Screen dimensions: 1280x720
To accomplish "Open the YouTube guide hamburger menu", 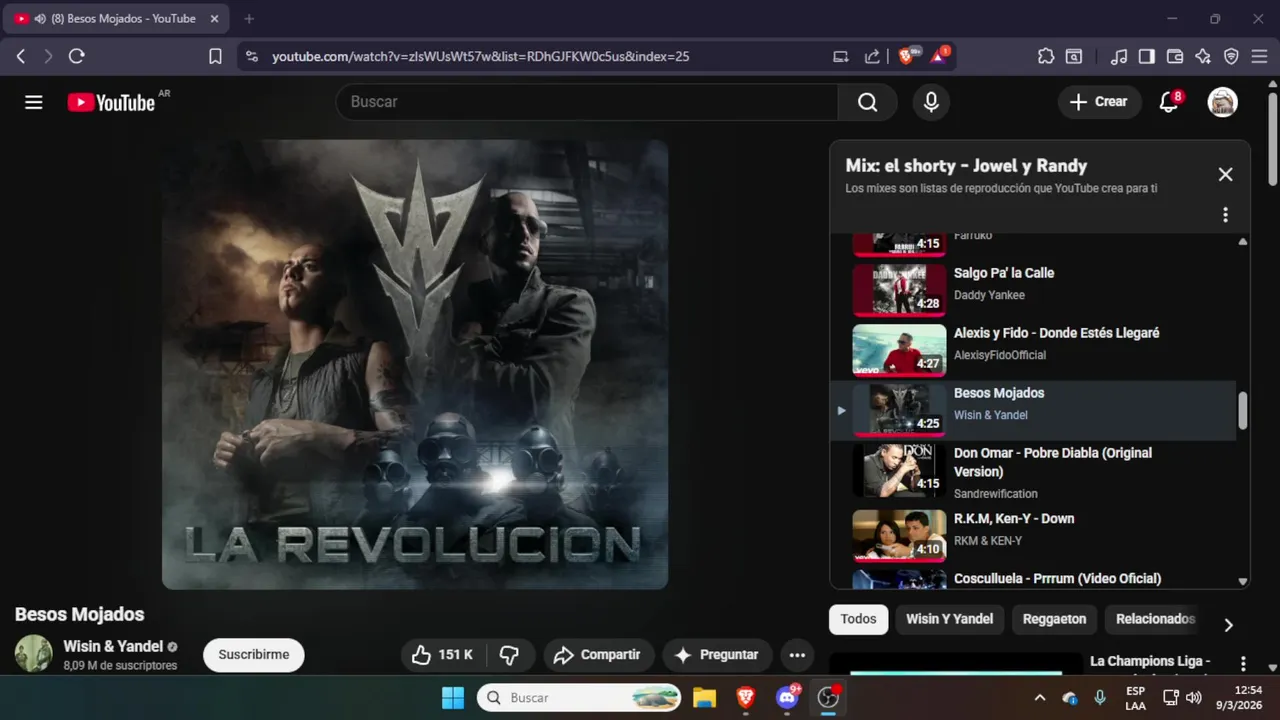I will tap(34, 102).
